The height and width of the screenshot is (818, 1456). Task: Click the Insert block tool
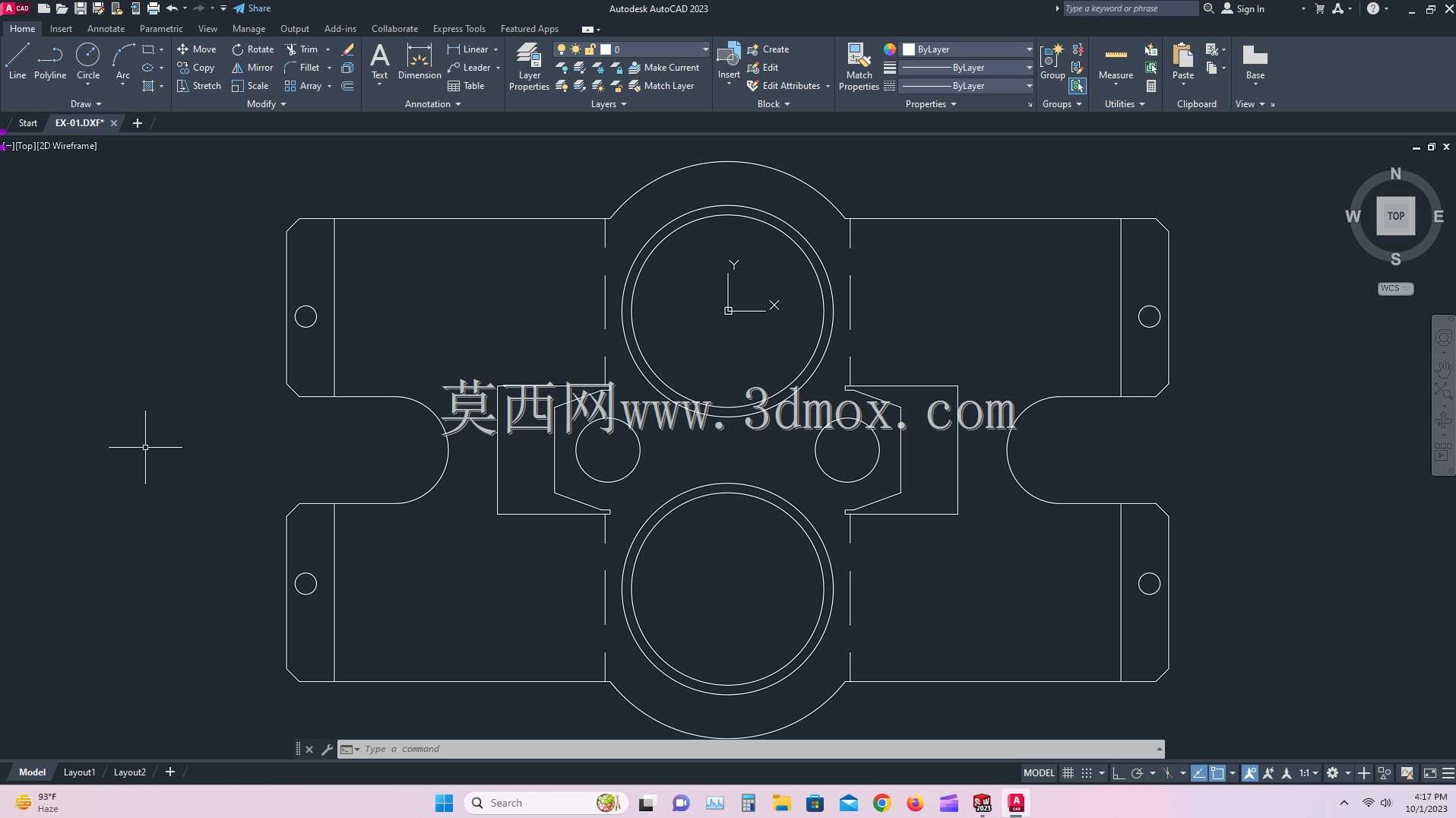click(x=729, y=61)
